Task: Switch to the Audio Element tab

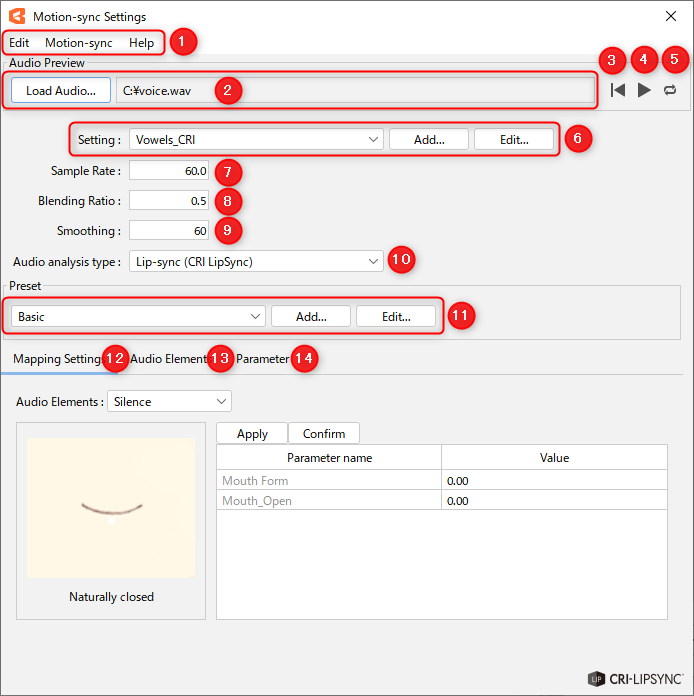Action: tap(168, 359)
